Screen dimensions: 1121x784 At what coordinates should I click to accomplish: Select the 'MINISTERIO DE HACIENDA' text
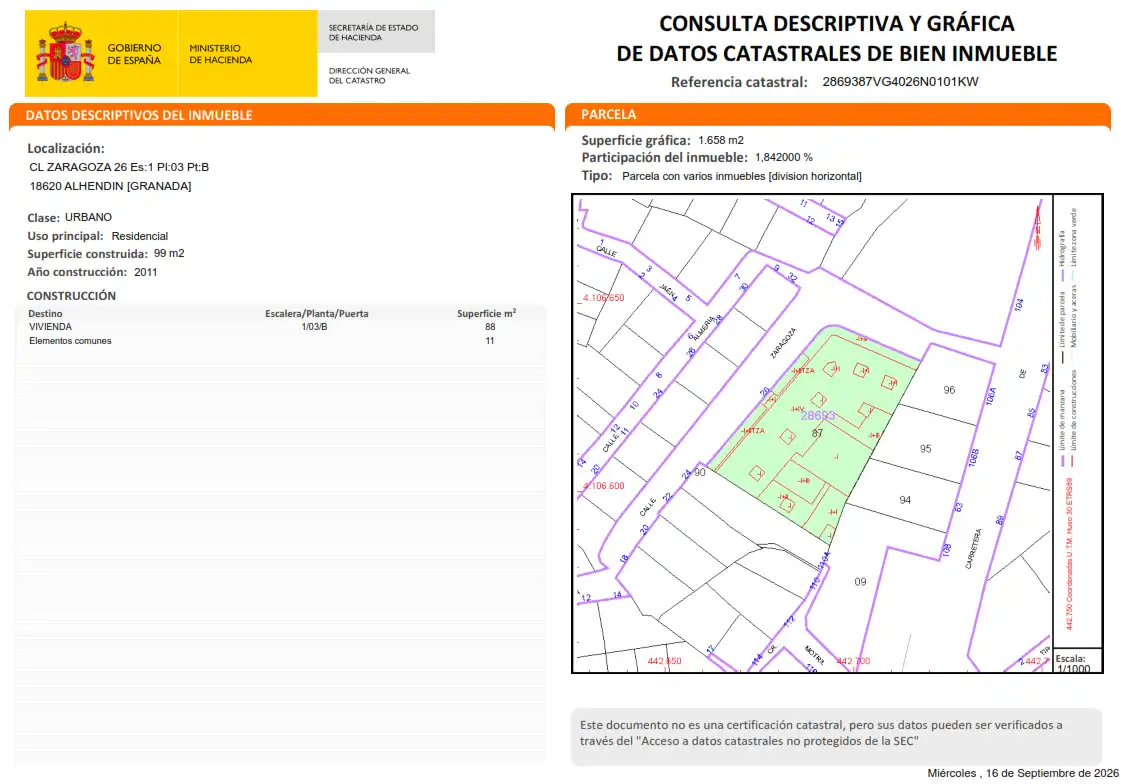click(x=220, y=54)
